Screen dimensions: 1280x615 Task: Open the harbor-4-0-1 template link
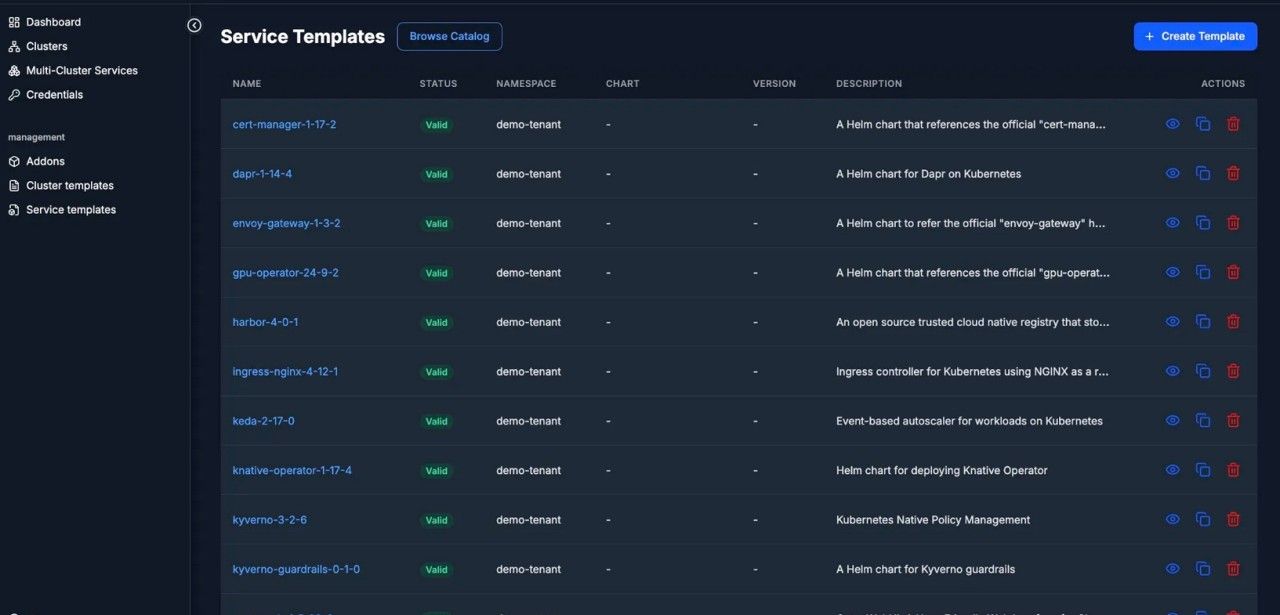[x=265, y=322]
